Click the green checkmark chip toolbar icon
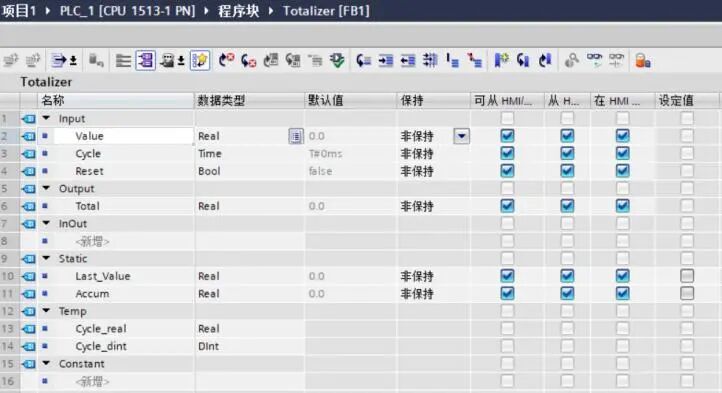 coord(338,60)
